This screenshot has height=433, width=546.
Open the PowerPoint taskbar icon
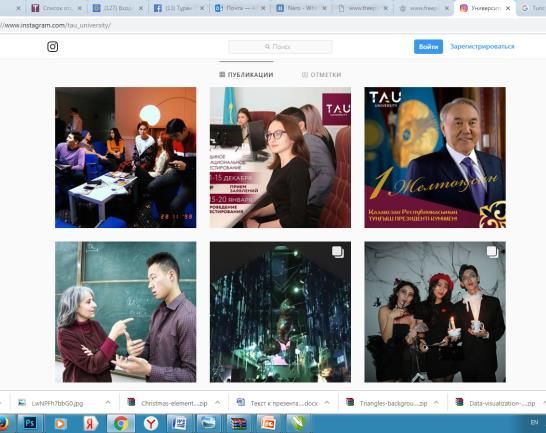point(269,423)
